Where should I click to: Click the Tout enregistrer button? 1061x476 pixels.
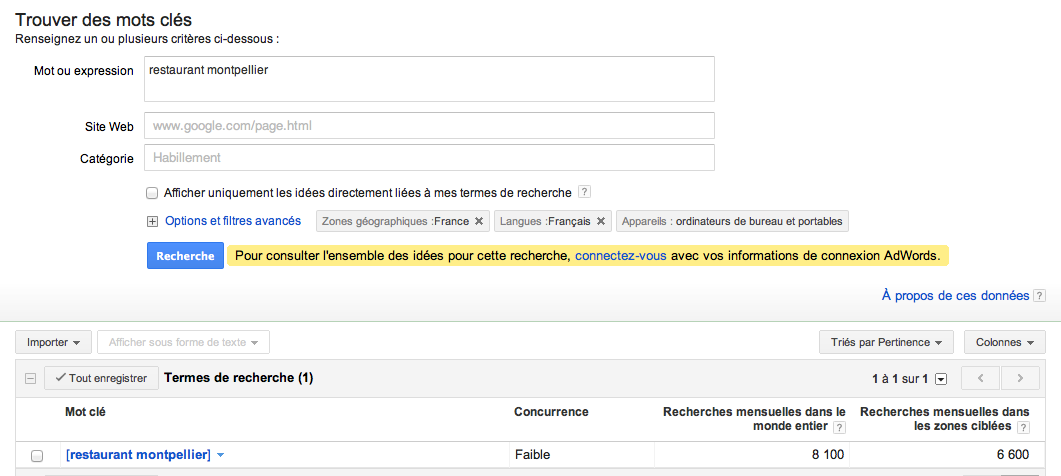tap(101, 379)
